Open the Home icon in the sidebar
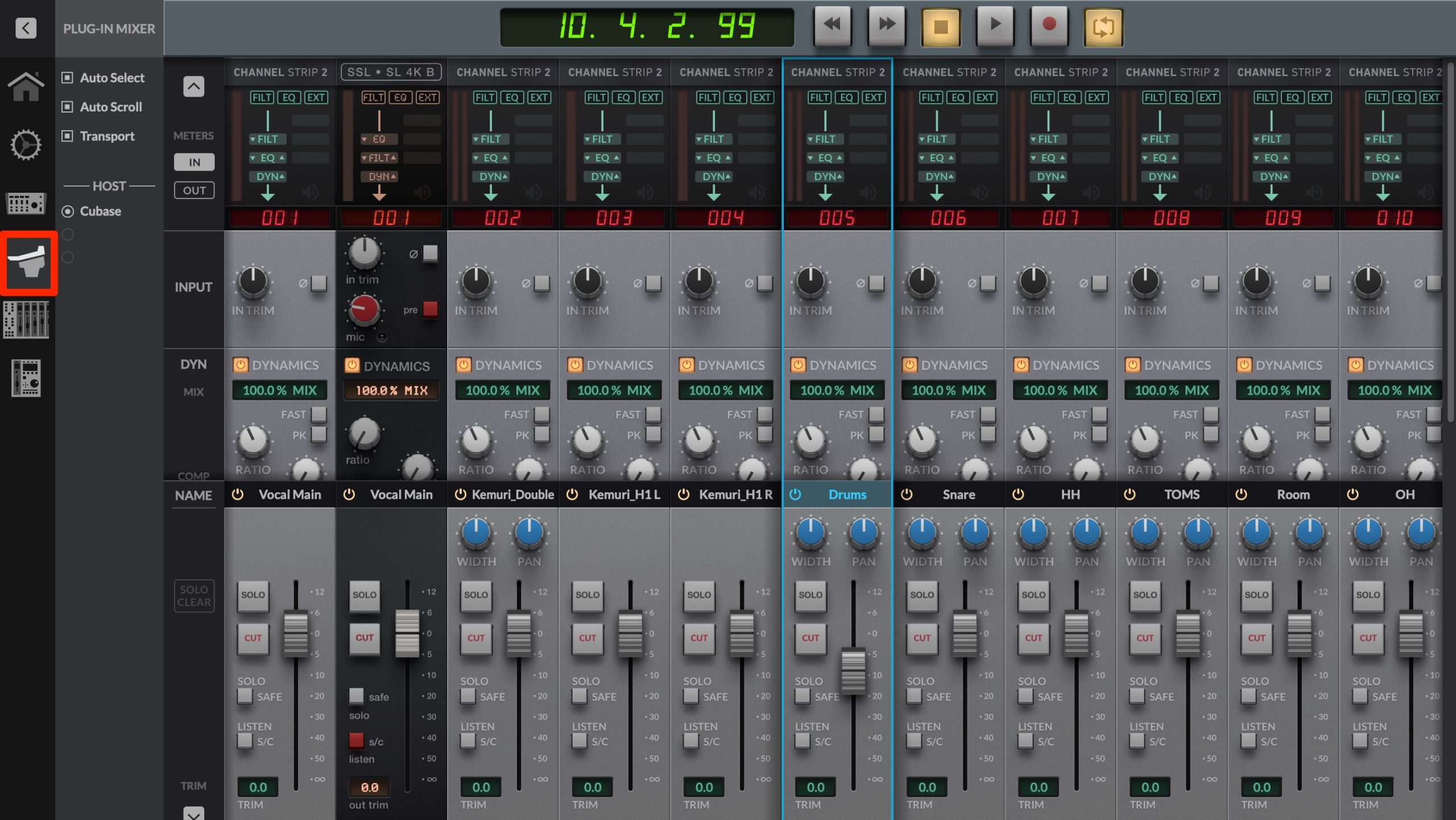Image resolution: width=1456 pixels, height=820 pixels. (x=26, y=87)
